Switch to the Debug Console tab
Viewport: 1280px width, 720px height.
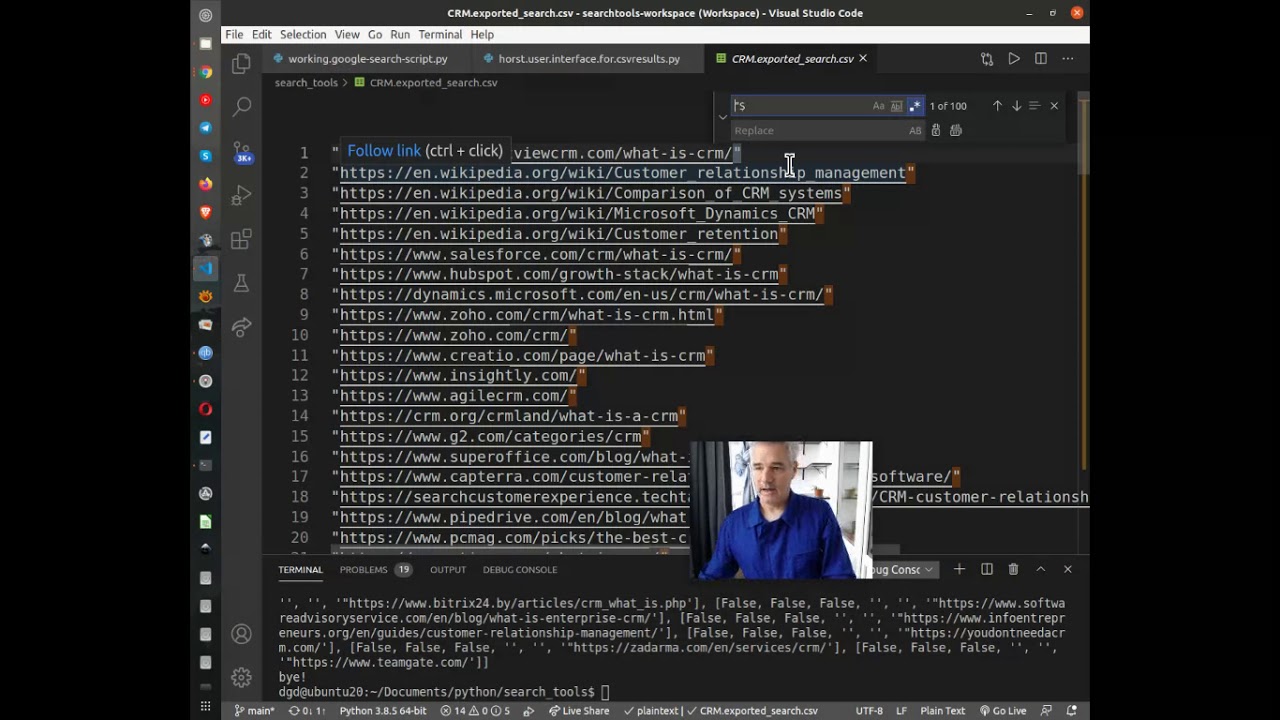(x=520, y=570)
